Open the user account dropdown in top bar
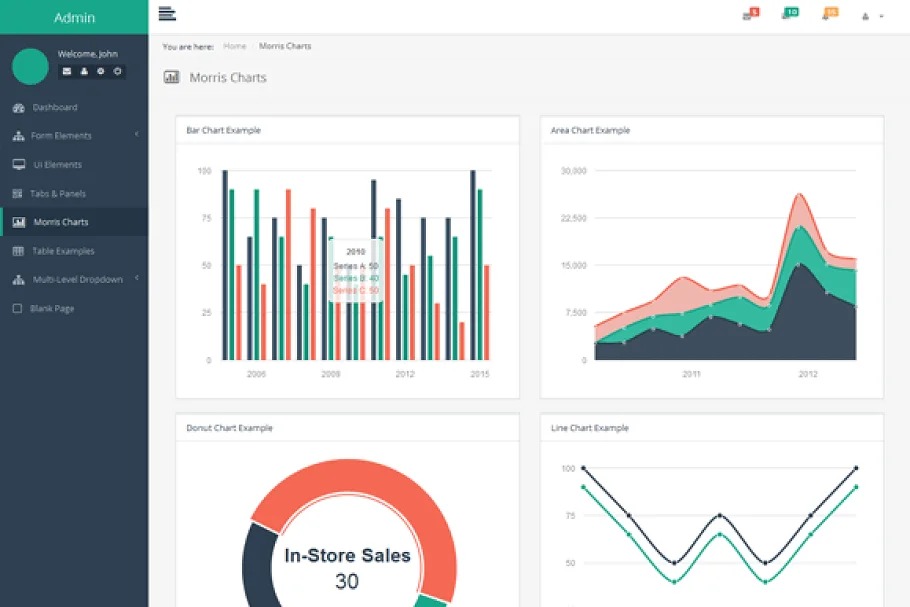Viewport: 910px width, 607px height. 872,16
